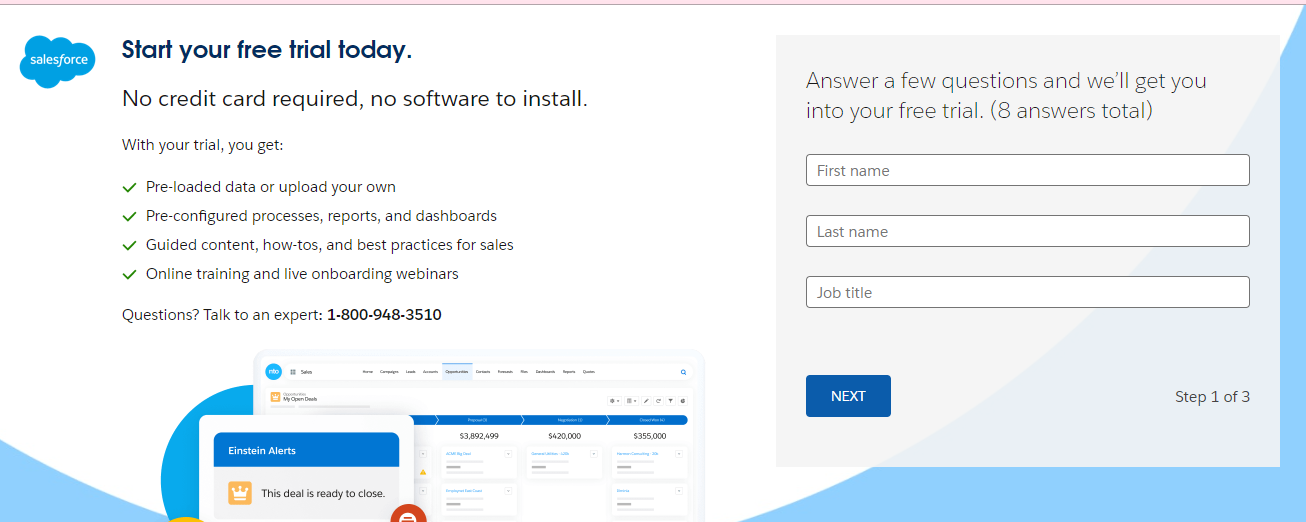Click 'Online training and live onboarding webinars'
This screenshot has width=1306, height=522.
[302, 274]
